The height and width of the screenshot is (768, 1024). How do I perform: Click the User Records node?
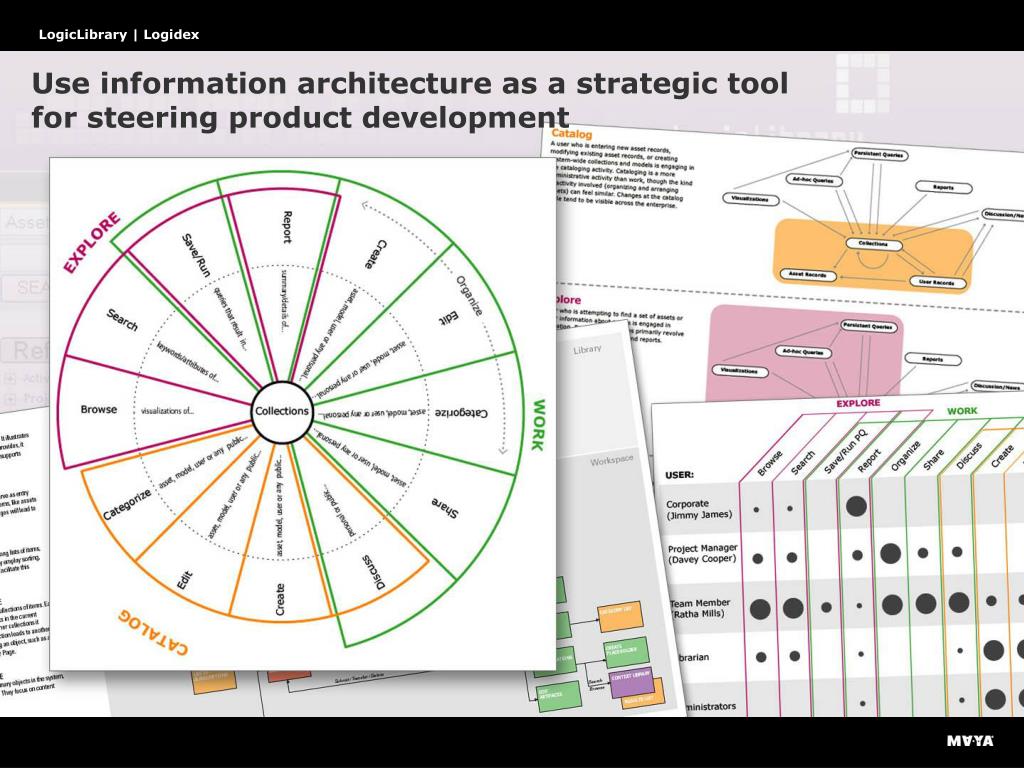click(x=937, y=282)
